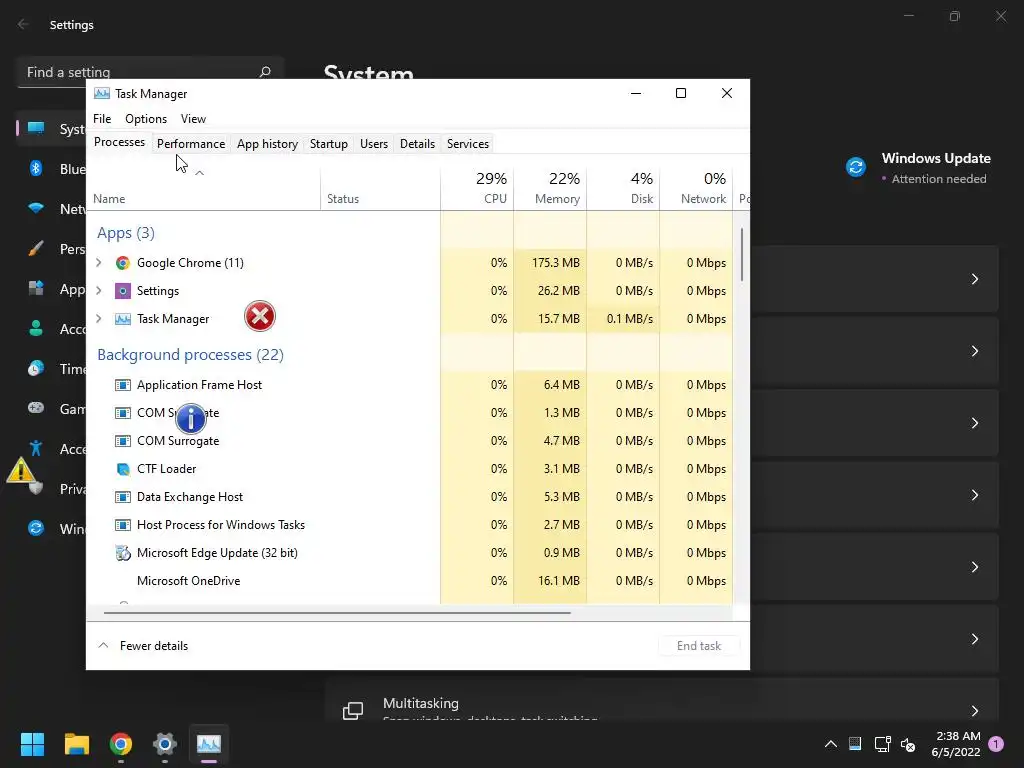Image resolution: width=1024 pixels, height=768 pixels.
Task: Open the View menu
Action: (x=193, y=119)
